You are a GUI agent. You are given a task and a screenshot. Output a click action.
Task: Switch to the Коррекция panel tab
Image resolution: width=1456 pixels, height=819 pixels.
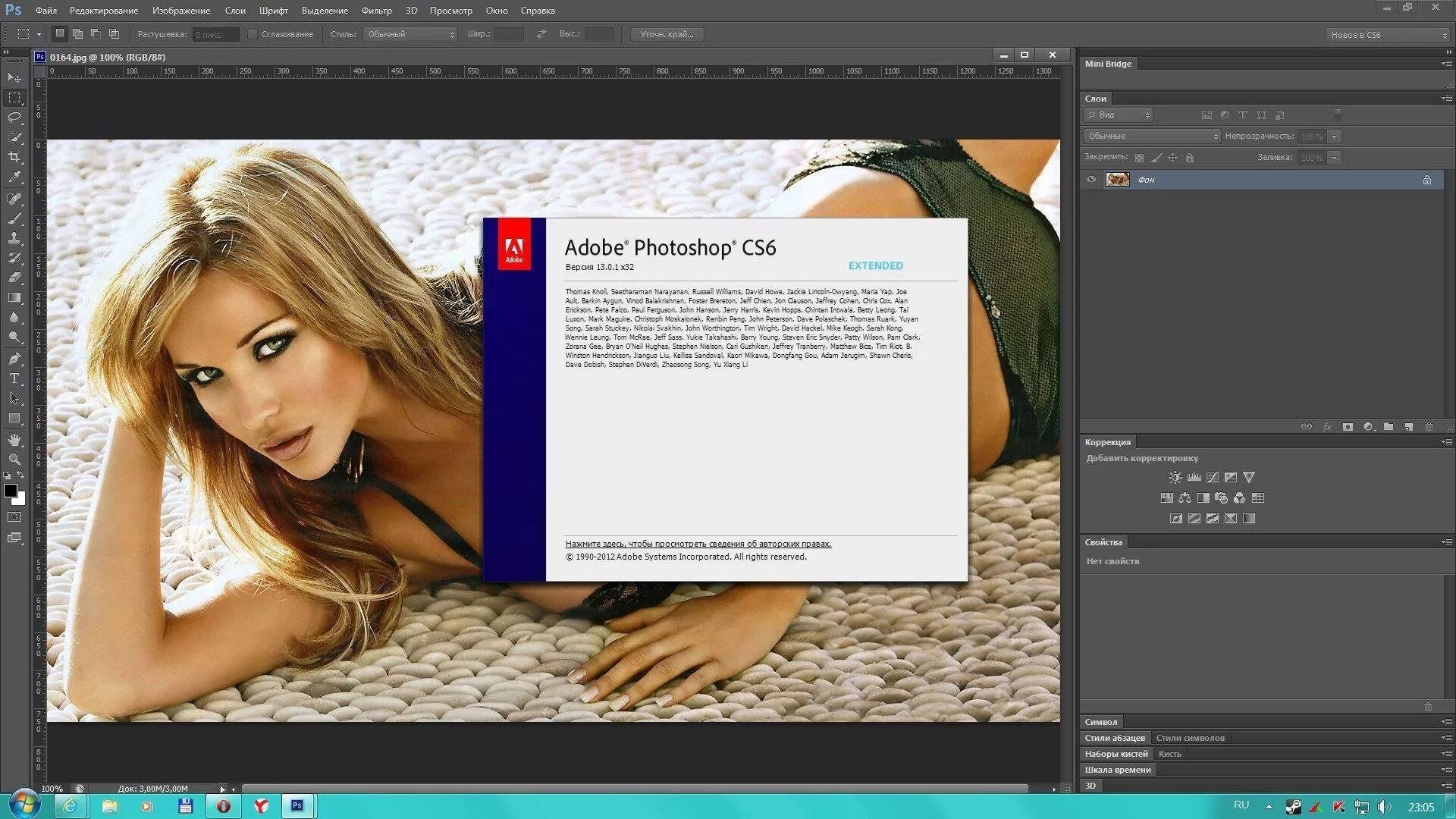pos(1108,441)
